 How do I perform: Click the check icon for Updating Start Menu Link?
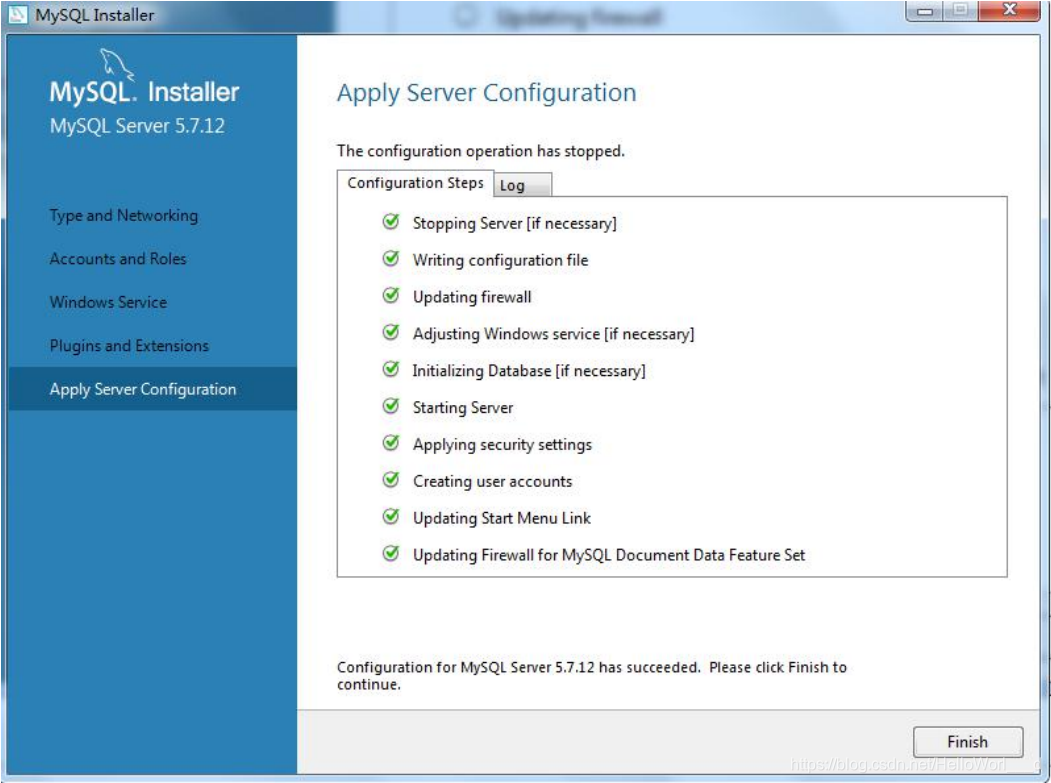[x=391, y=517]
